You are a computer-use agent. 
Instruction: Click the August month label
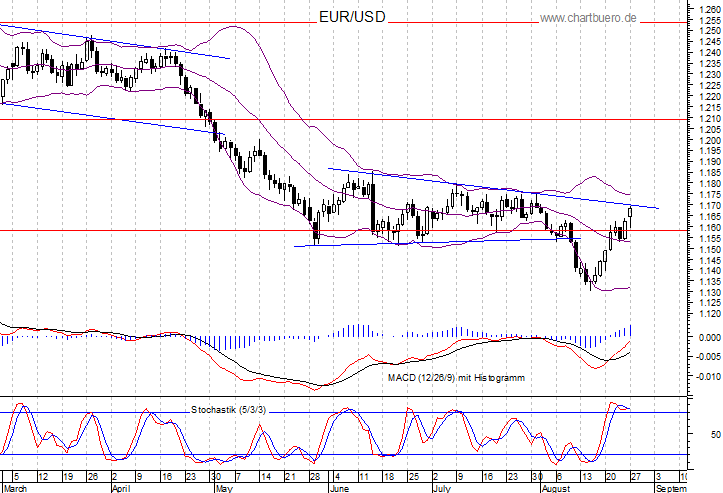point(555,489)
